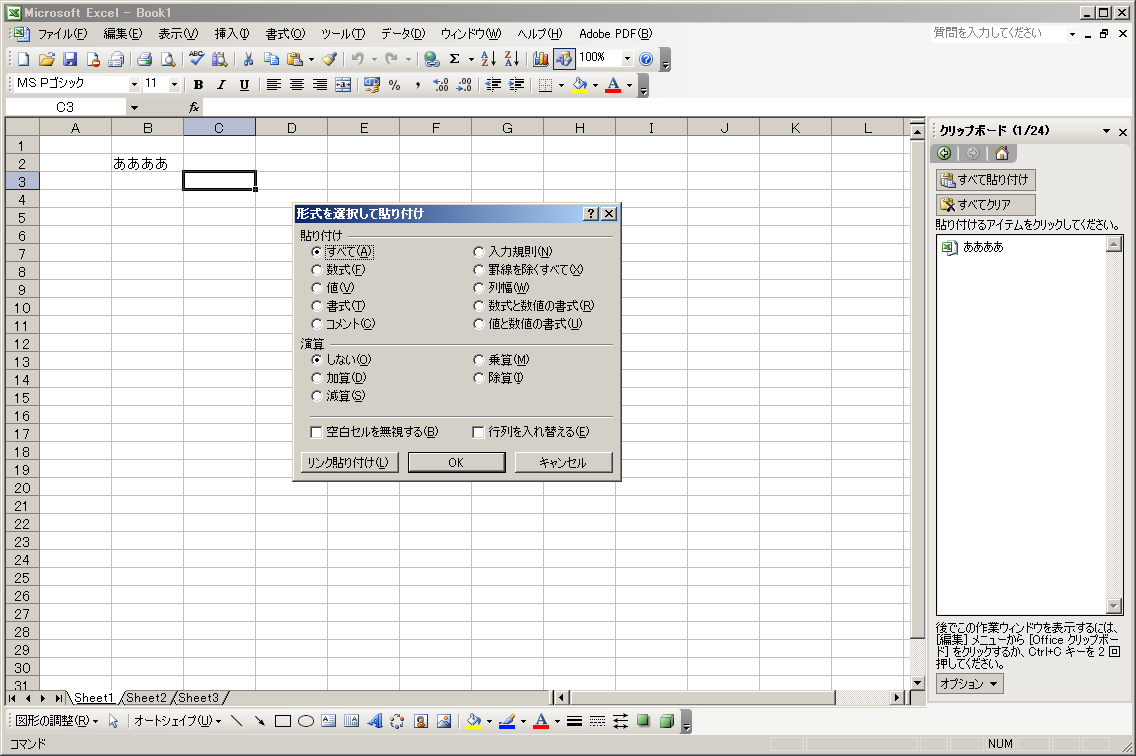Click the clipboard pane Home icon
This screenshot has height=756, width=1136.
(x=1001, y=153)
